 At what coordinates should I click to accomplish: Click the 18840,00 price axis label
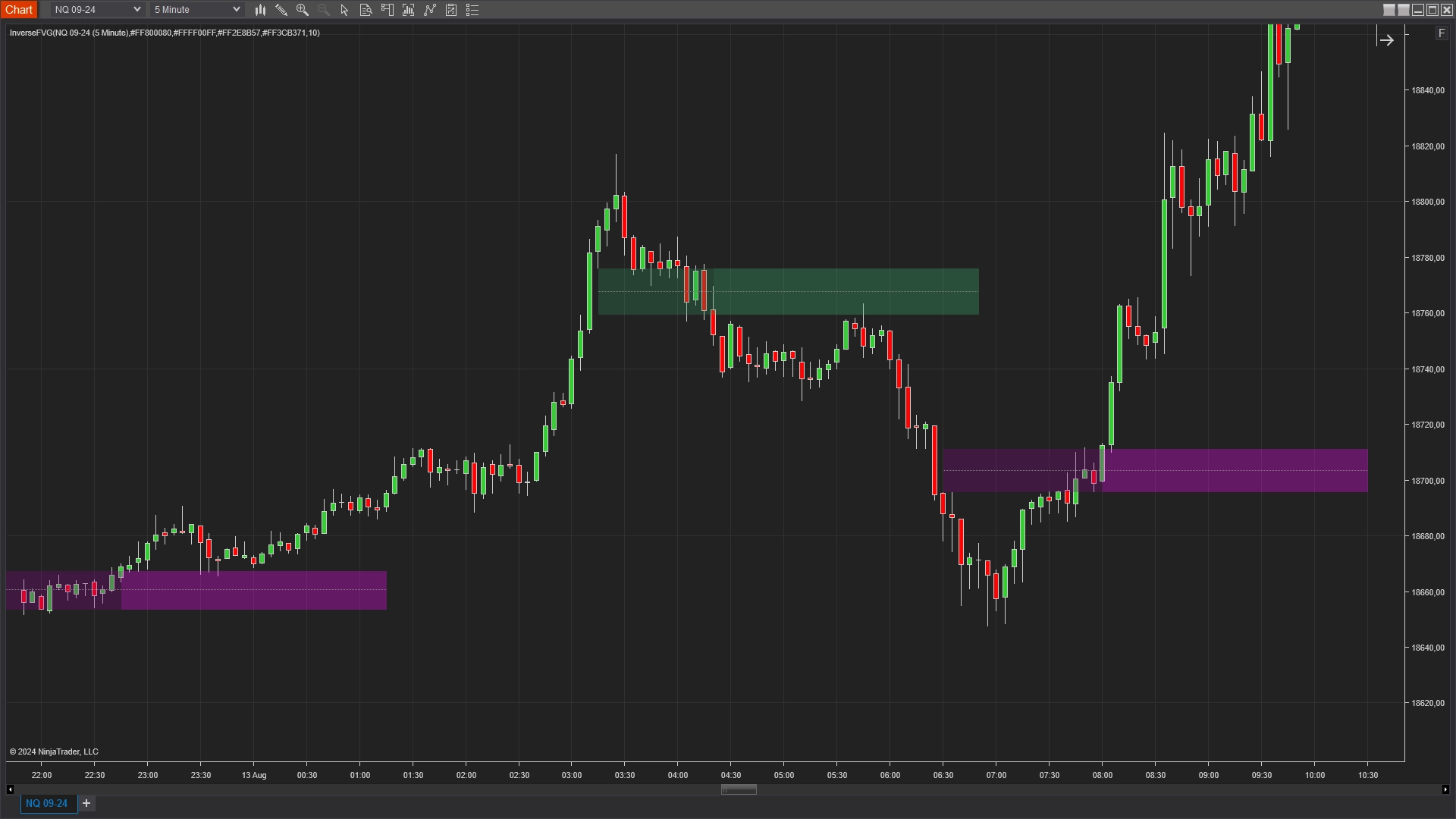[1427, 90]
